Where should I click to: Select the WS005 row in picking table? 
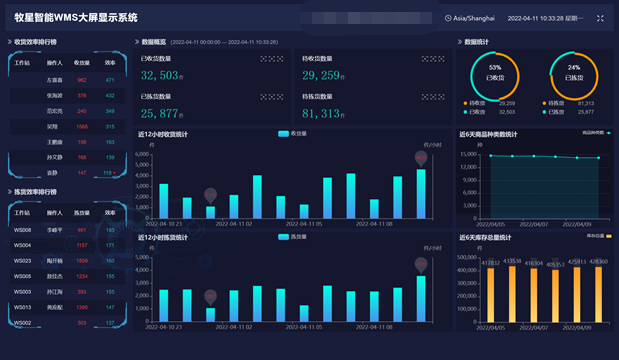pyautogui.click(x=67, y=276)
